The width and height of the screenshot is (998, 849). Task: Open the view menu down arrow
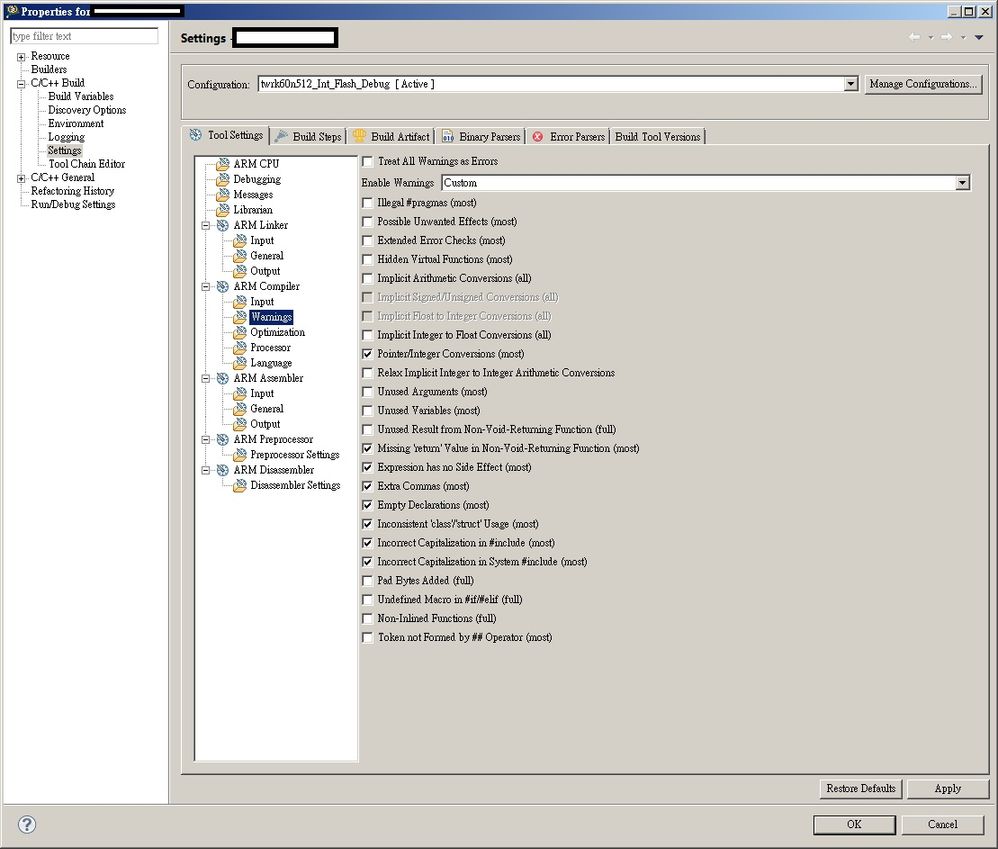pos(979,37)
